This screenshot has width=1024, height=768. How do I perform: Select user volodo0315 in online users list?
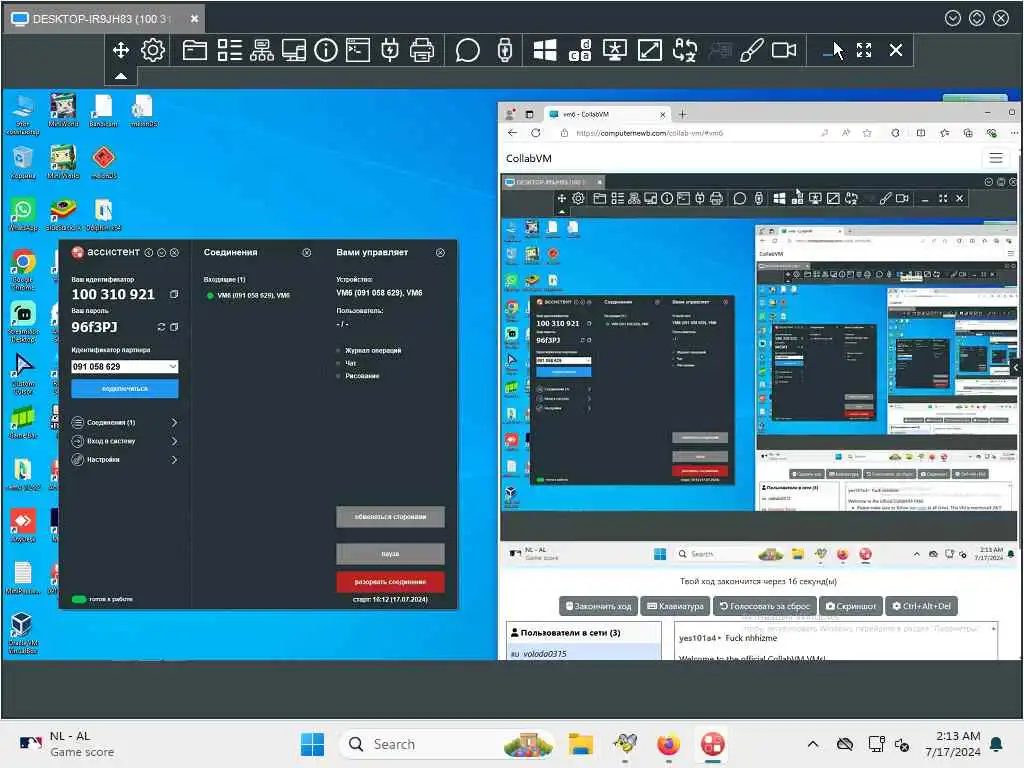[584, 653]
